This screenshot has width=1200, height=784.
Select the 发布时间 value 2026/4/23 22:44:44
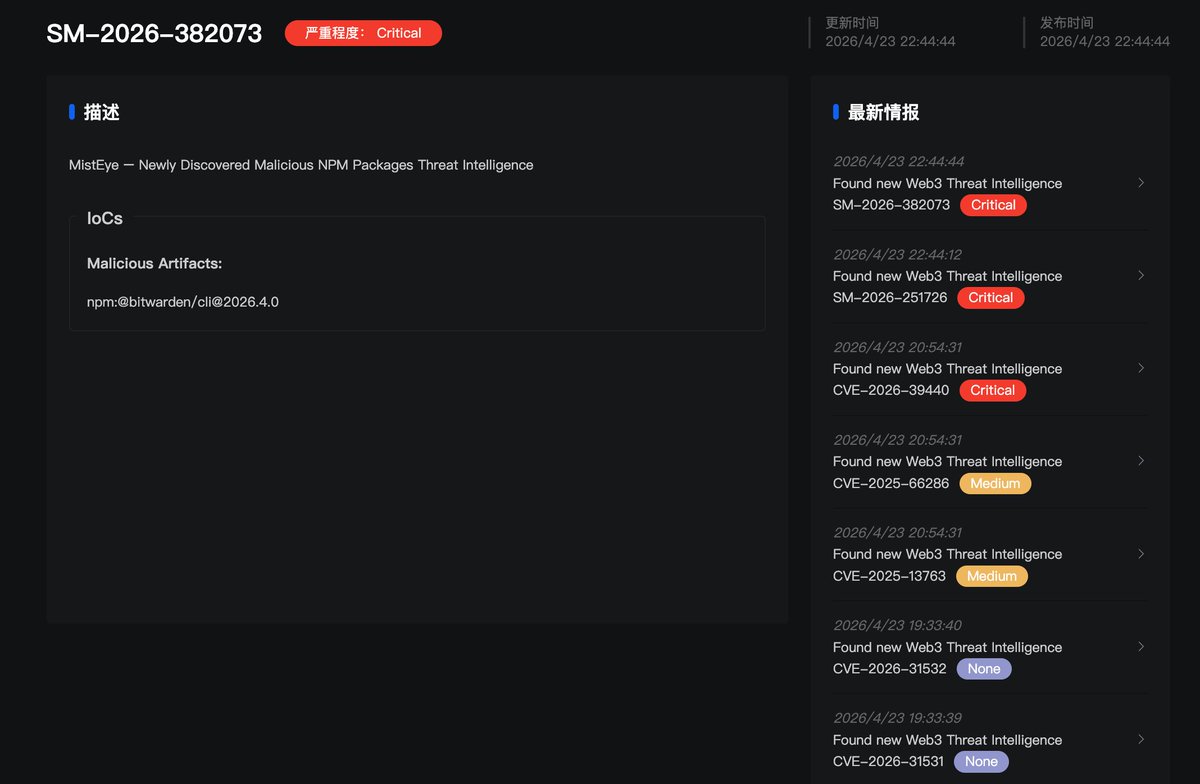point(1105,41)
